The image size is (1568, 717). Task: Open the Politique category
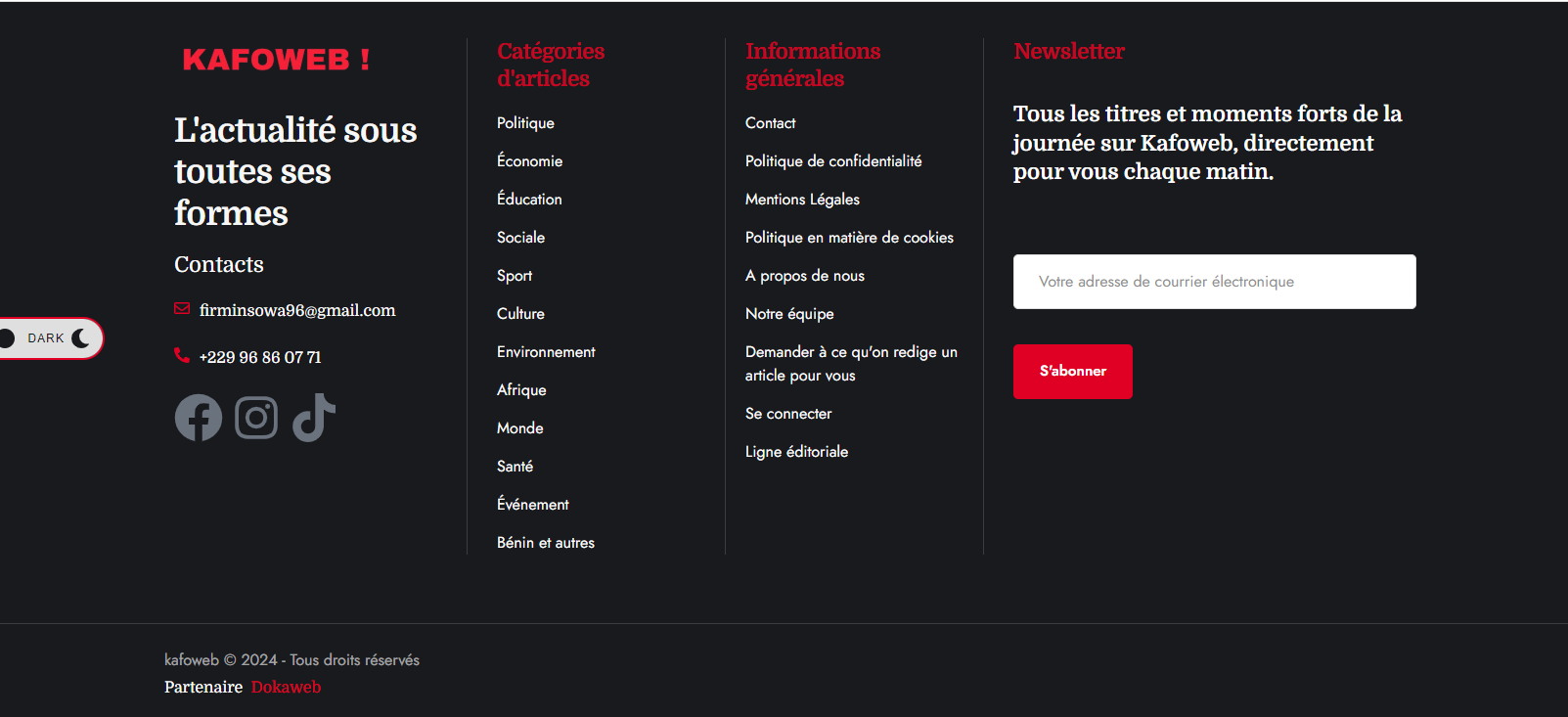(x=525, y=123)
